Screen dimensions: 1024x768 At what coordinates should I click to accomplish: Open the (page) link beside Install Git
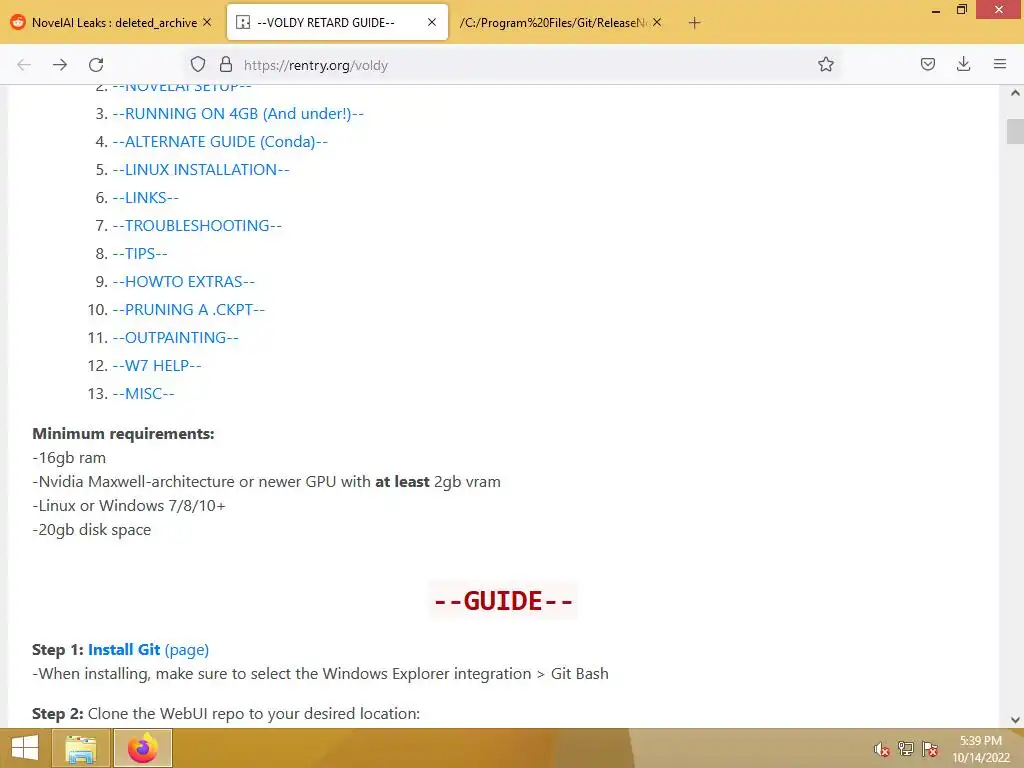point(187,650)
